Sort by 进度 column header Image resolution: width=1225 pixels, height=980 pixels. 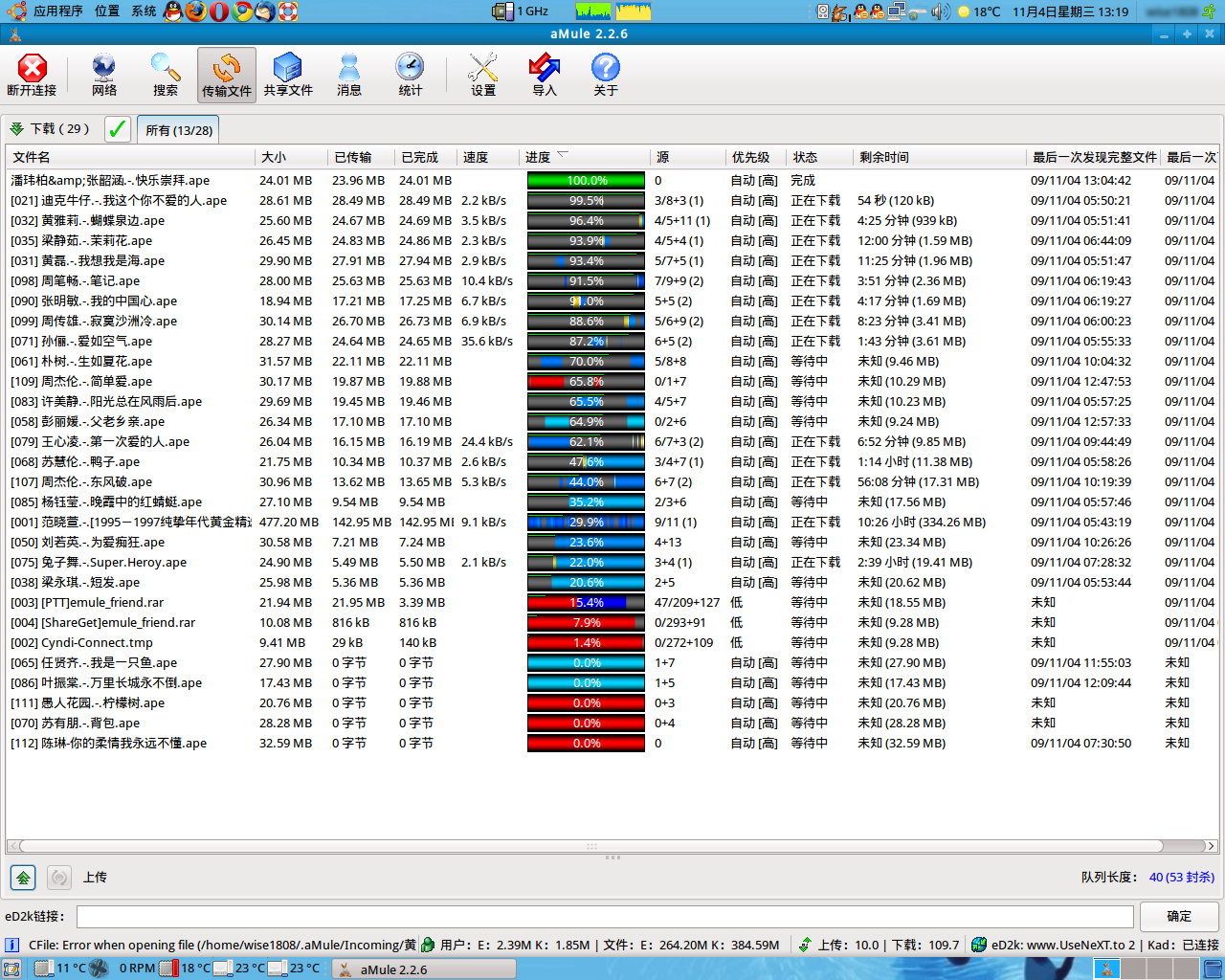585,157
